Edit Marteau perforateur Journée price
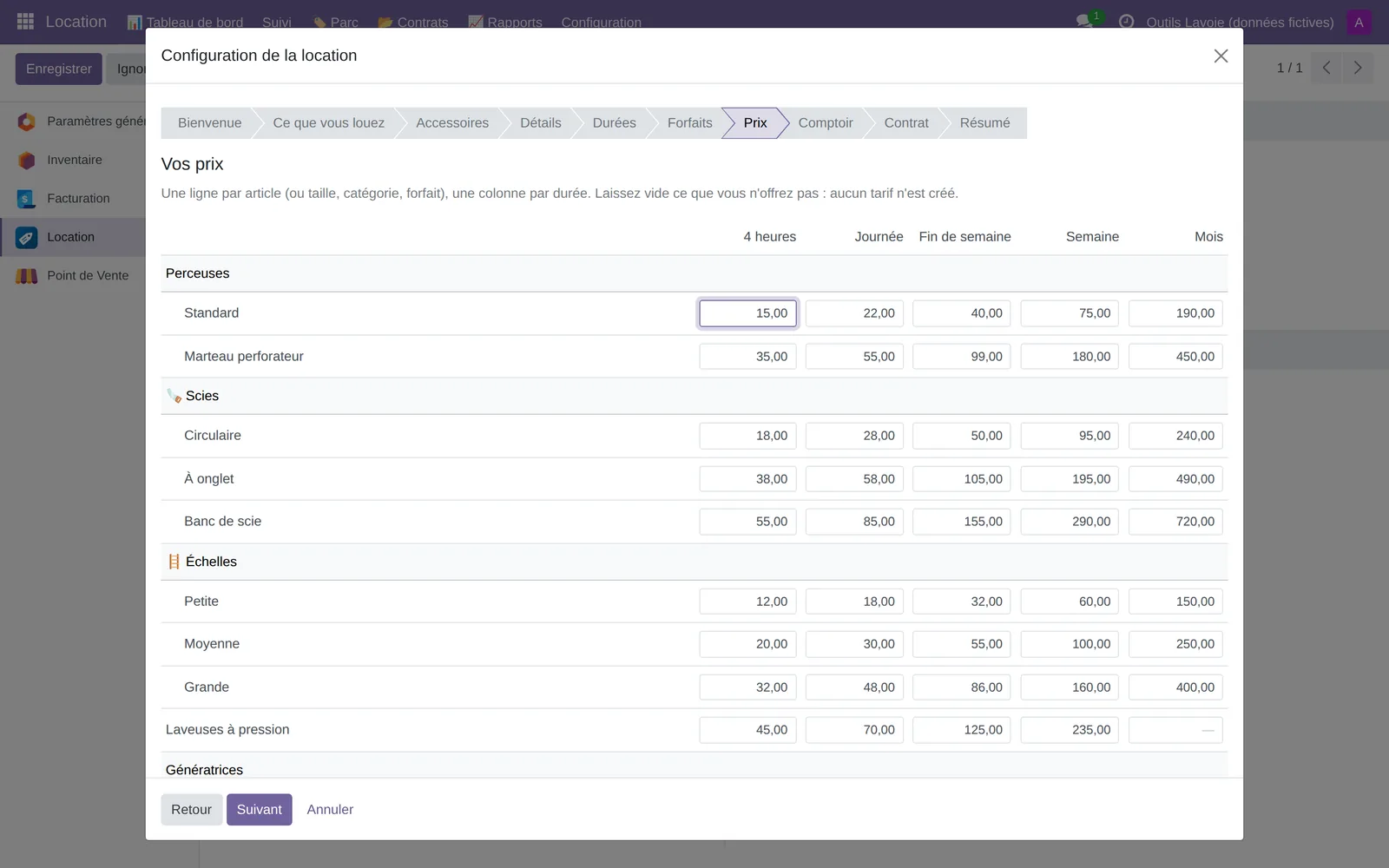Viewport: 1389px width, 868px height. (x=854, y=357)
